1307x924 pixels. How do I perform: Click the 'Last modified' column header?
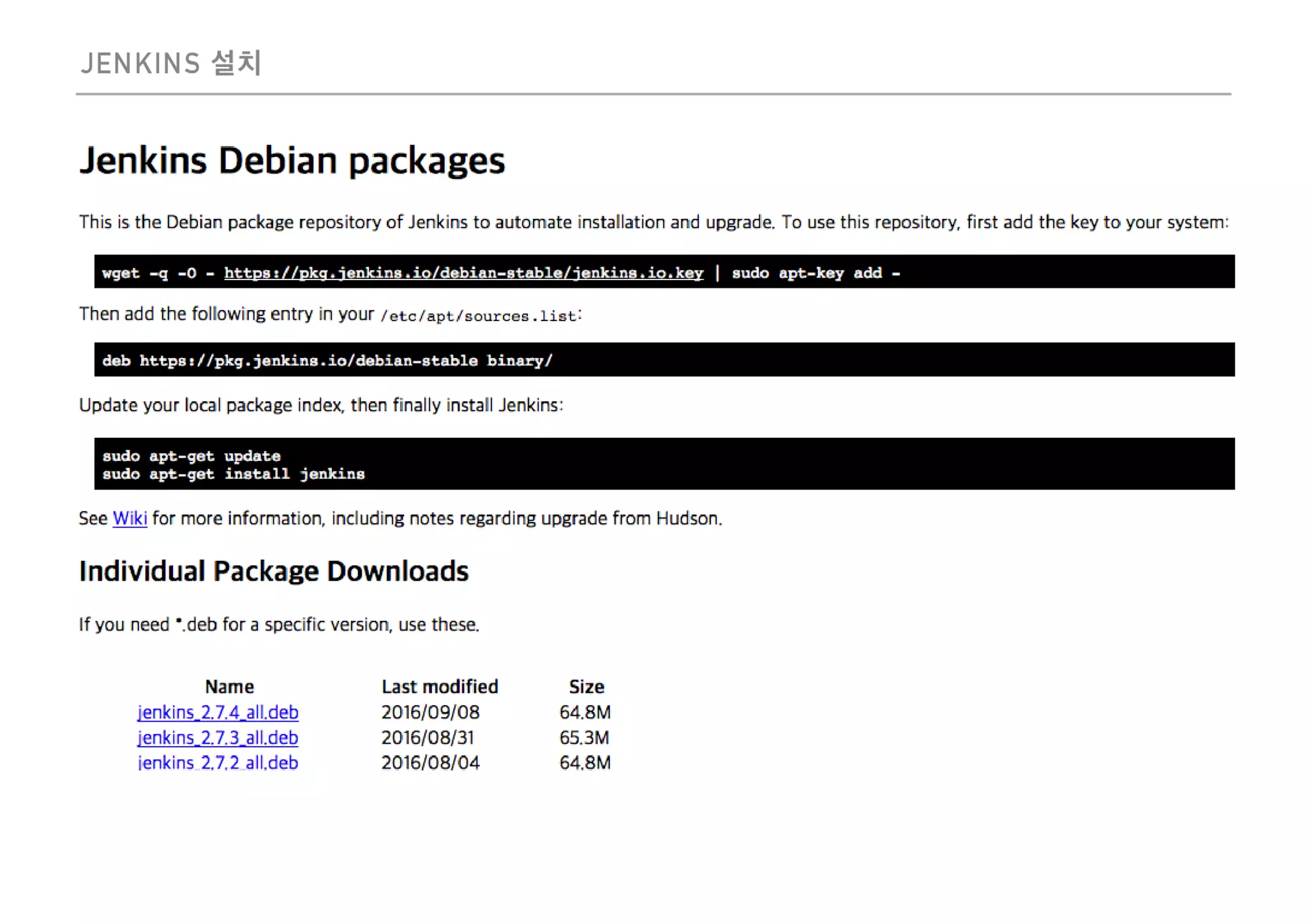(440, 687)
